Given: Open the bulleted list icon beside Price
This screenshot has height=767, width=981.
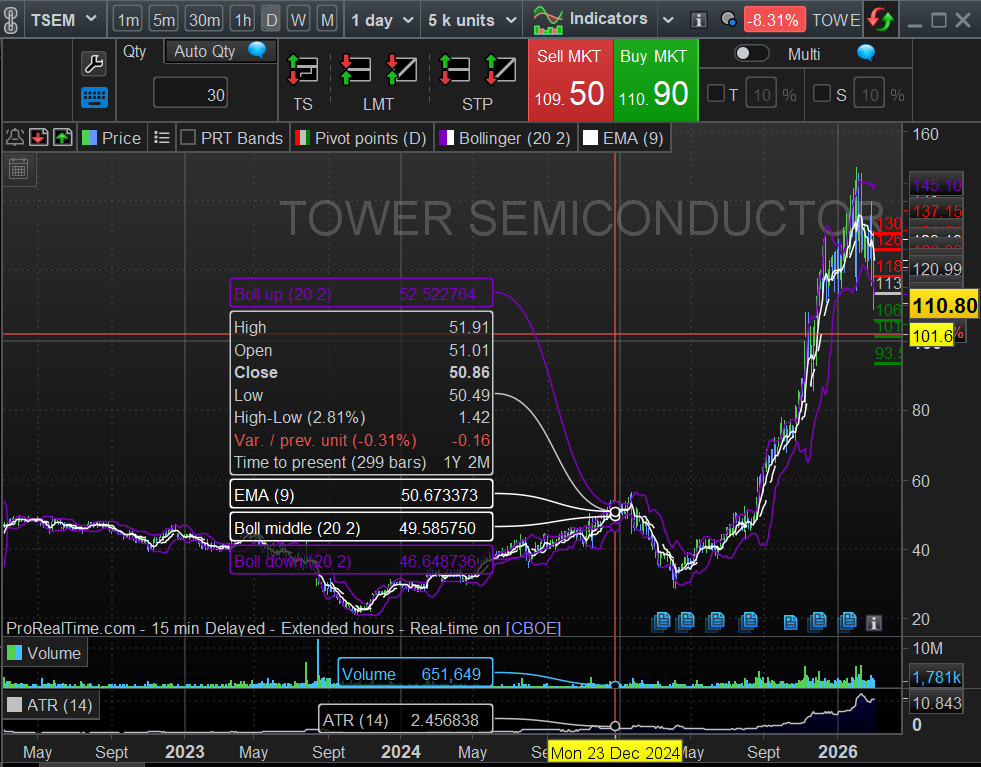Looking at the screenshot, I should point(162,138).
